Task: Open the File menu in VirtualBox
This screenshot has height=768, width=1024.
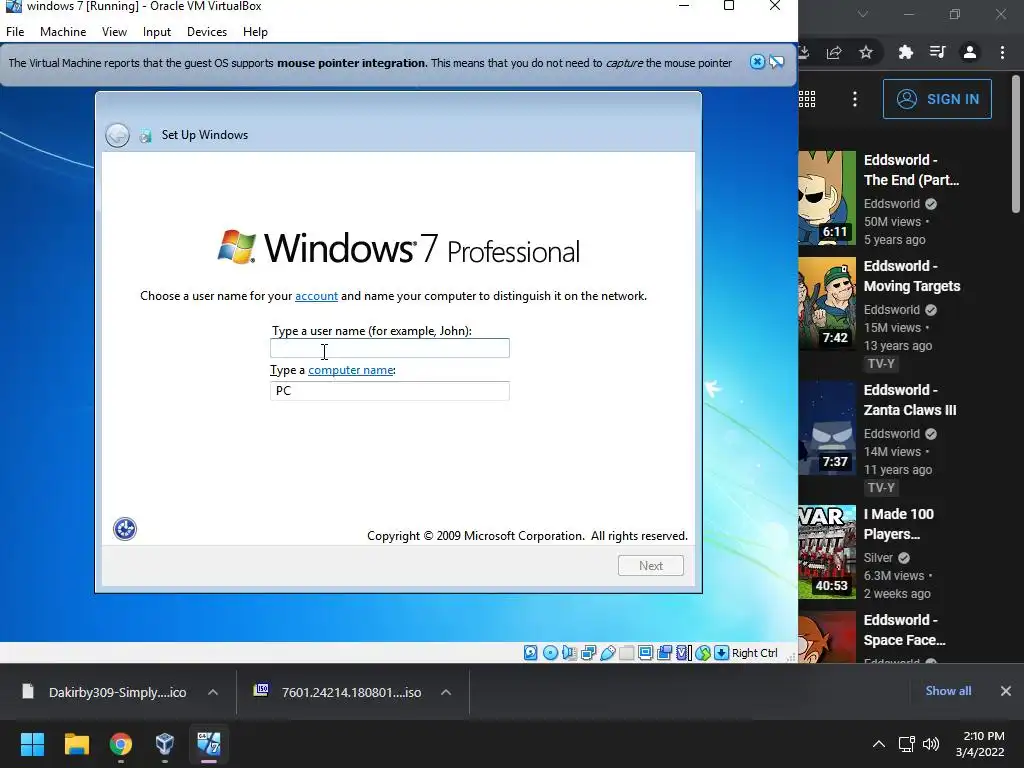Action: [x=15, y=32]
